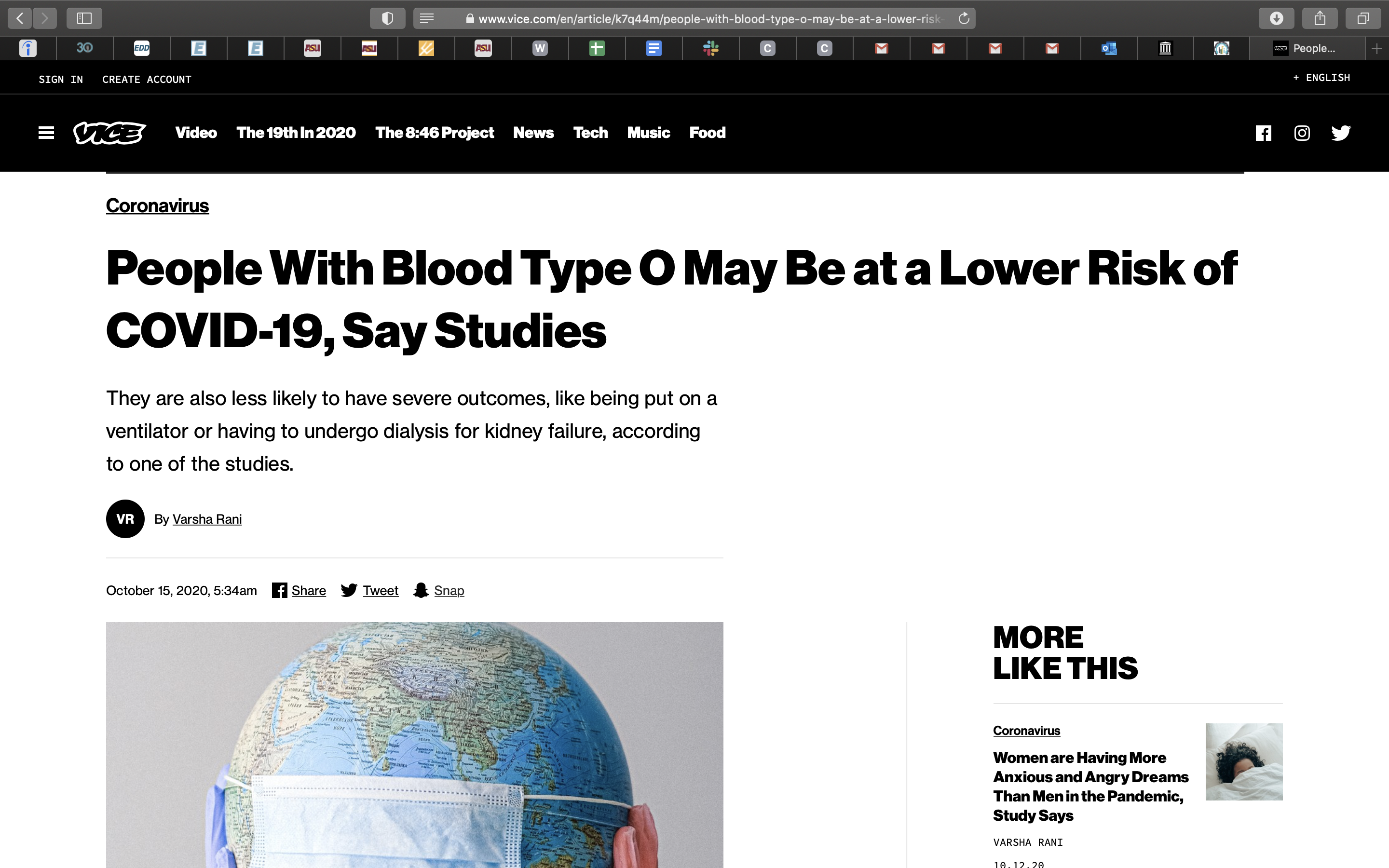Open VICE Twitter icon in header
Screen dimensions: 1389x868
[x=1341, y=133]
